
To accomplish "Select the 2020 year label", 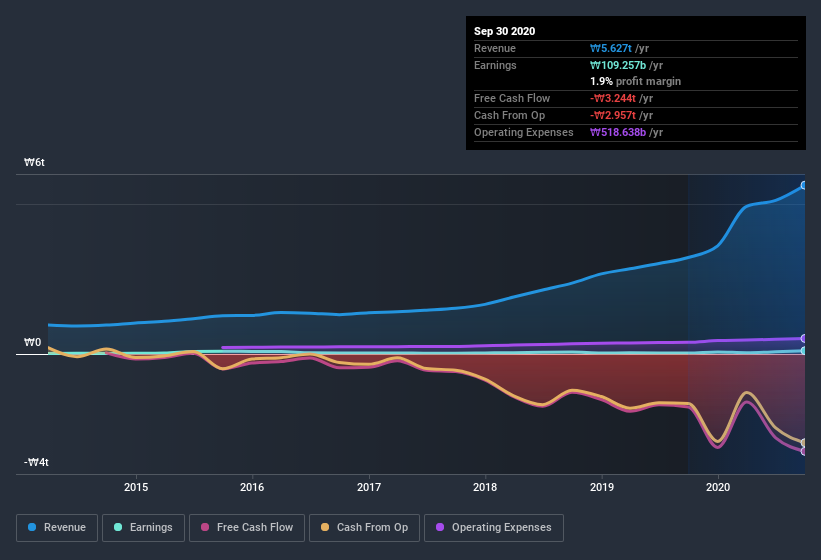I will pyautogui.click(x=718, y=488).
